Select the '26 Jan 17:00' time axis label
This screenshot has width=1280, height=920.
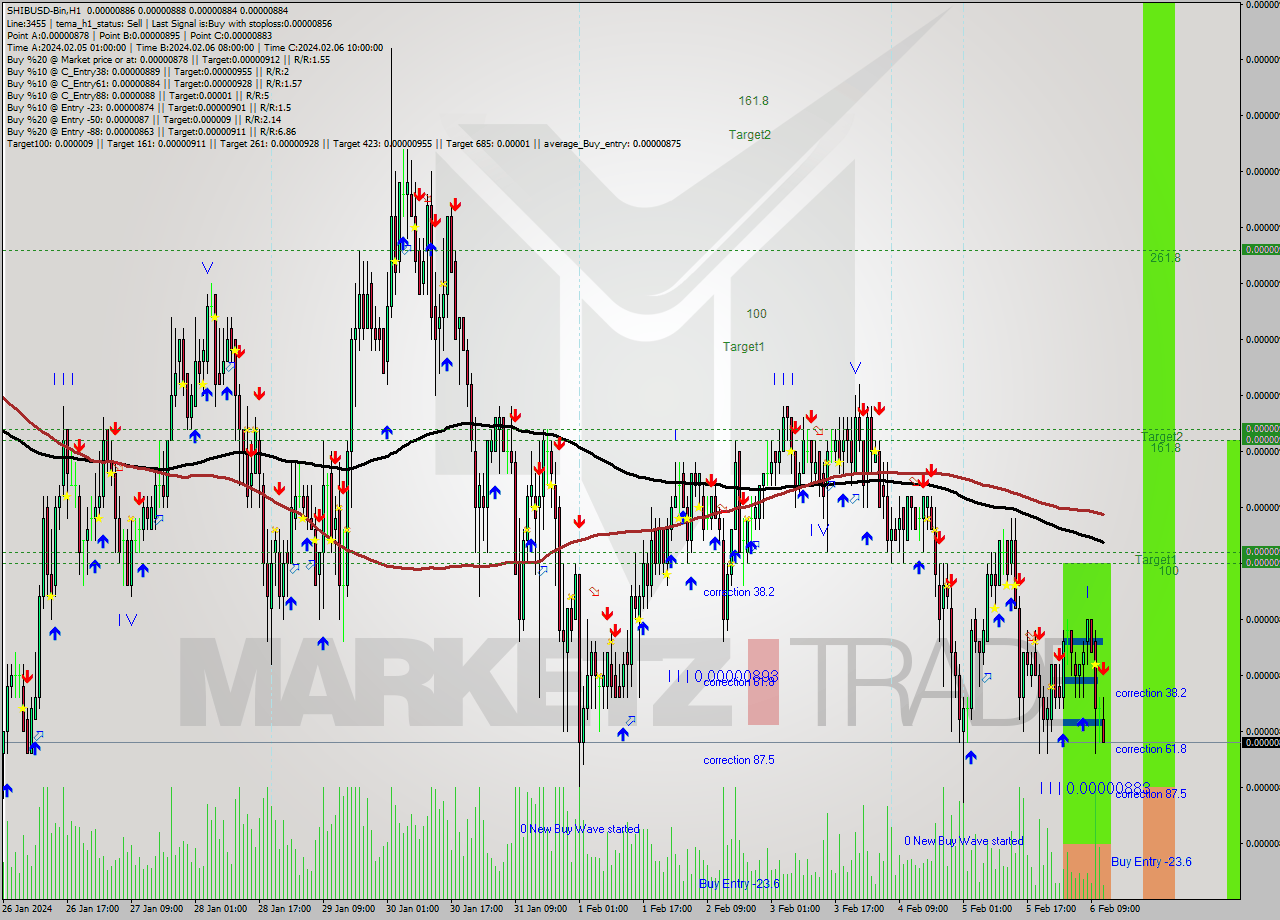pos(93,909)
